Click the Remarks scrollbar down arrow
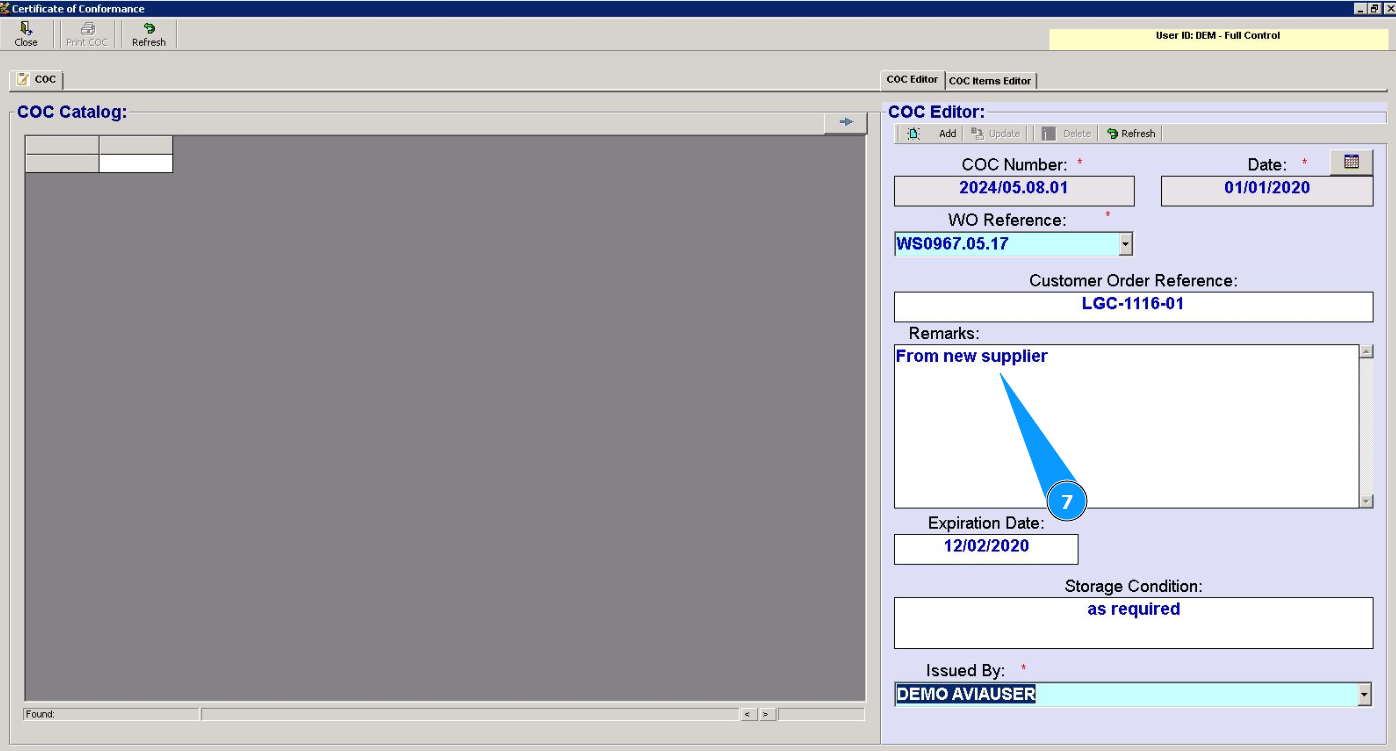The image size is (1396, 751). [1366, 501]
